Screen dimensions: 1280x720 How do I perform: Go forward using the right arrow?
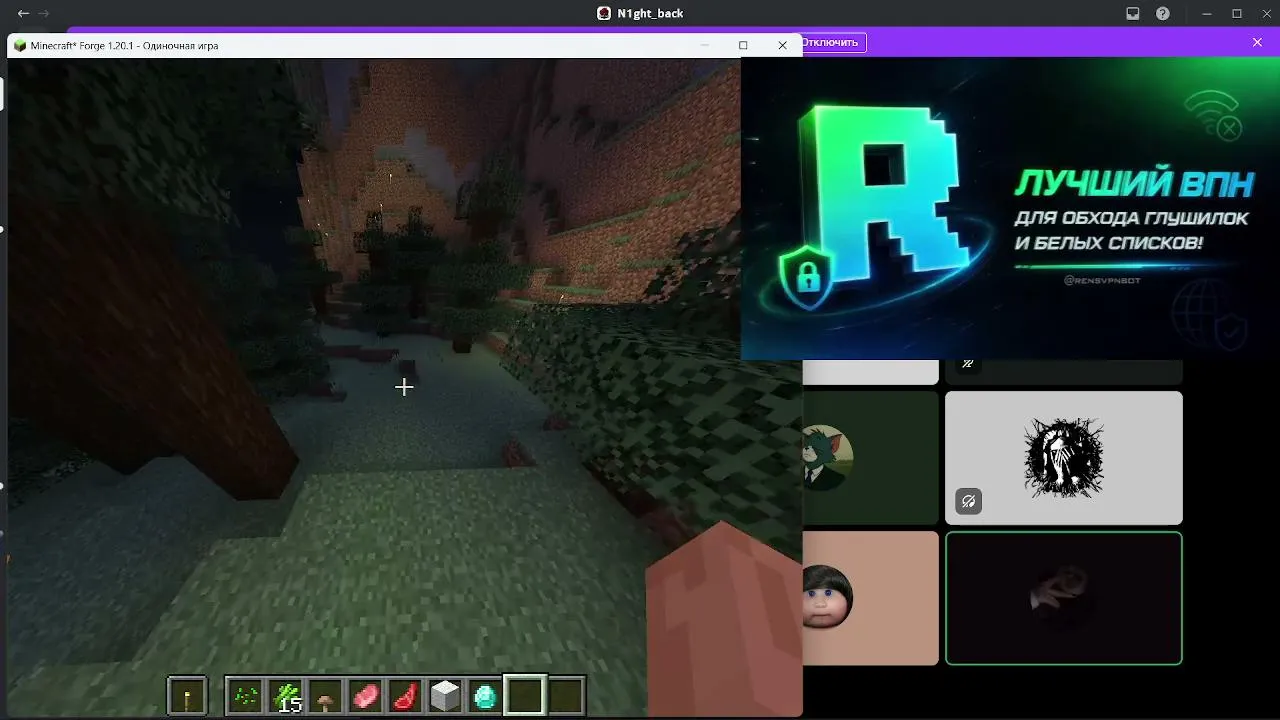tap(44, 14)
